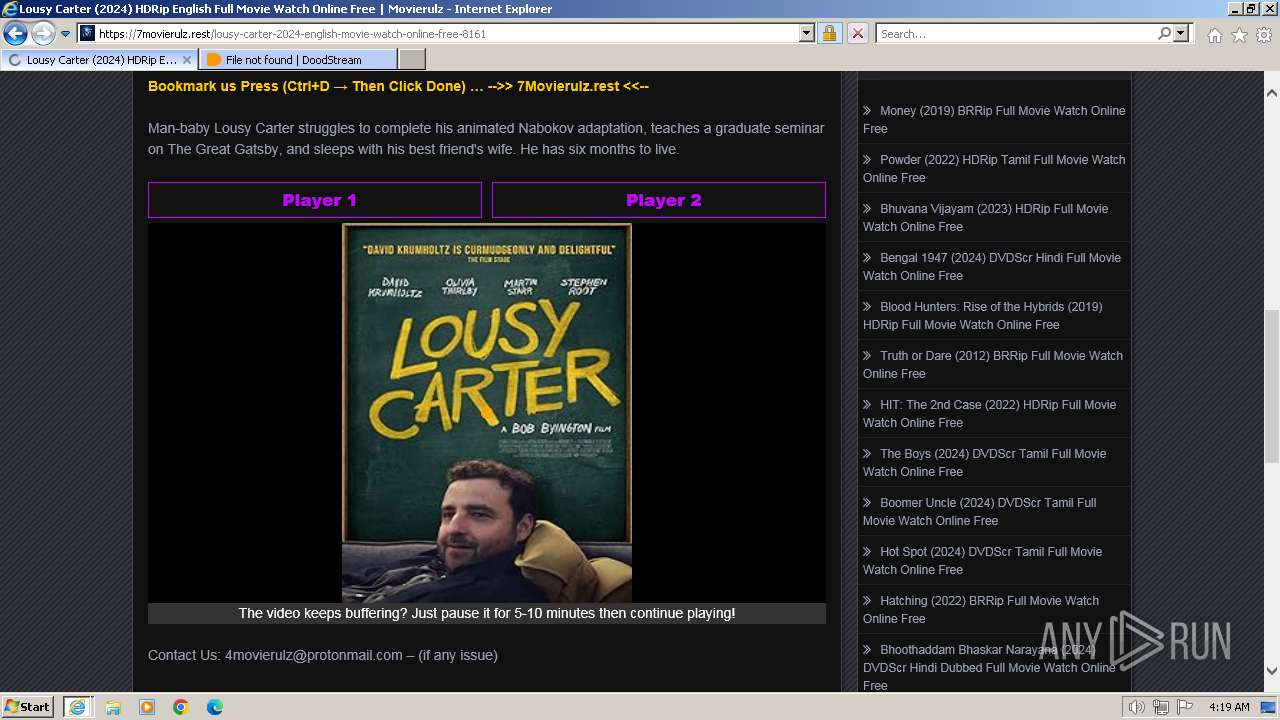The width and height of the screenshot is (1280, 720).
Task: Click the Lousy Carter synopsis paragraph
Action: [x=486, y=139]
